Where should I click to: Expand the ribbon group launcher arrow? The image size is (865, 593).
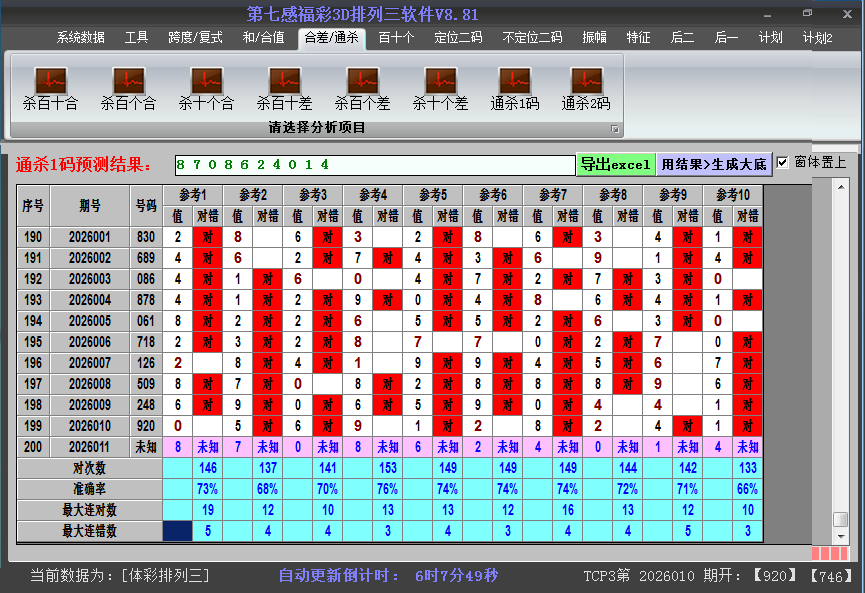(615, 129)
